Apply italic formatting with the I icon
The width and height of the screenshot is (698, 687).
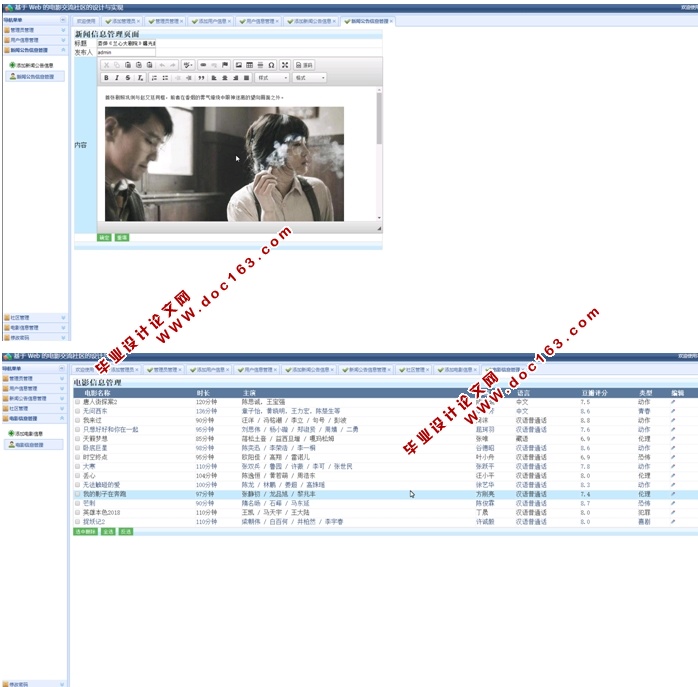tap(117, 78)
